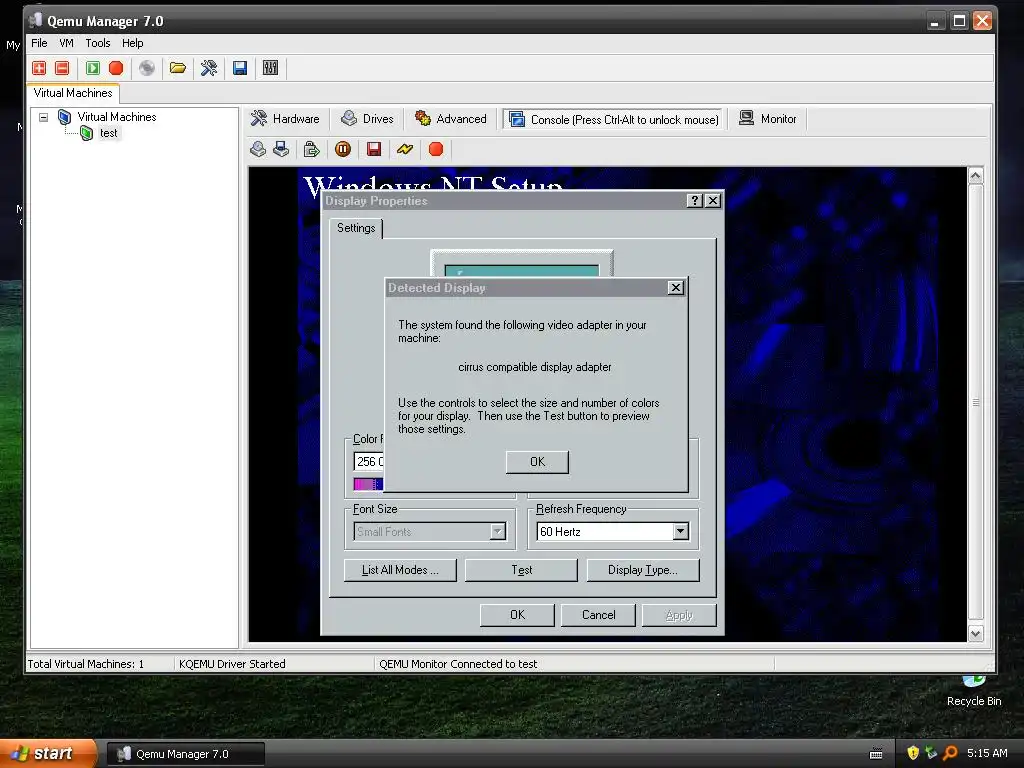This screenshot has height=768, width=1024.
Task: Click the keyboard icon on the taskbar
Action: (876, 754)
